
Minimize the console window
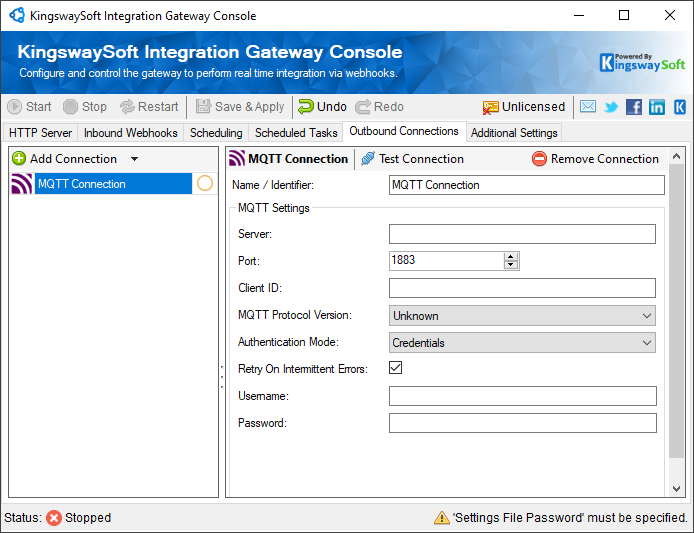click(x=579, y=15)
